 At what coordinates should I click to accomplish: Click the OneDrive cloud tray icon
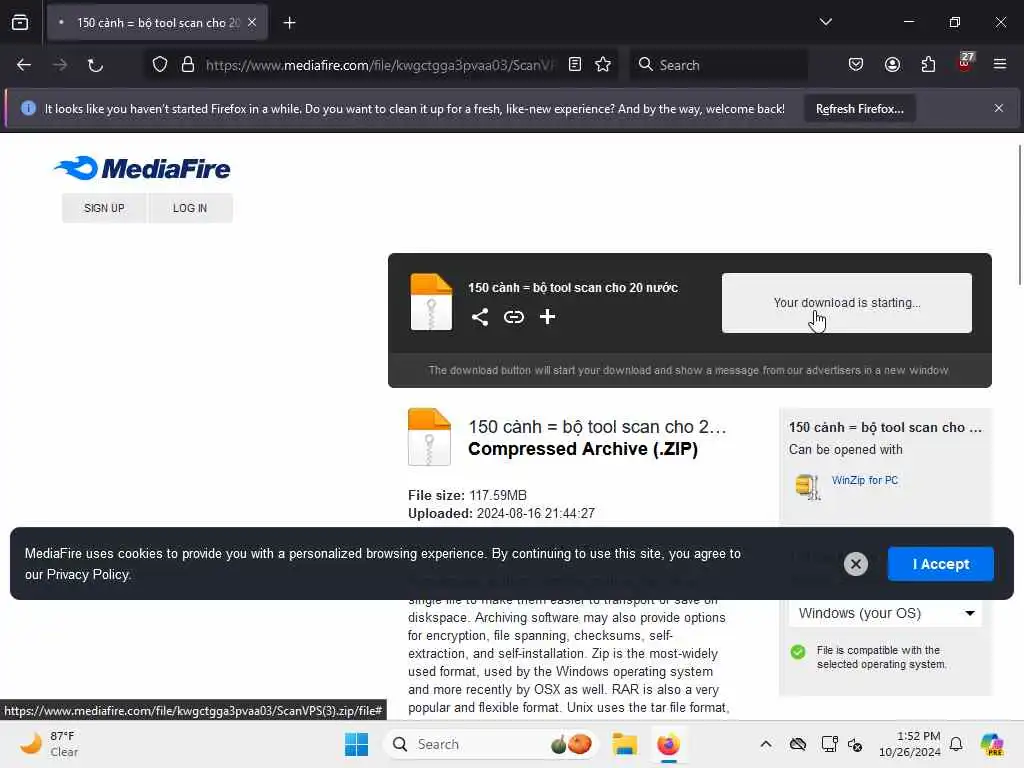(797, 744)
